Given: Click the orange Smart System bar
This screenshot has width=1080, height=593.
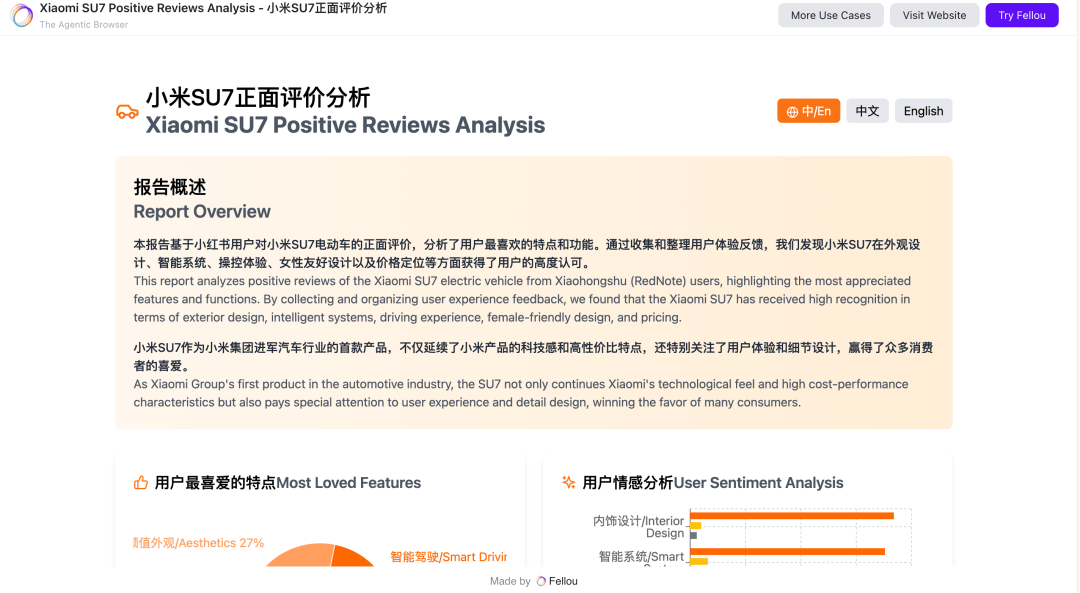Looking at the screenshot, I should tap(787, 551).
